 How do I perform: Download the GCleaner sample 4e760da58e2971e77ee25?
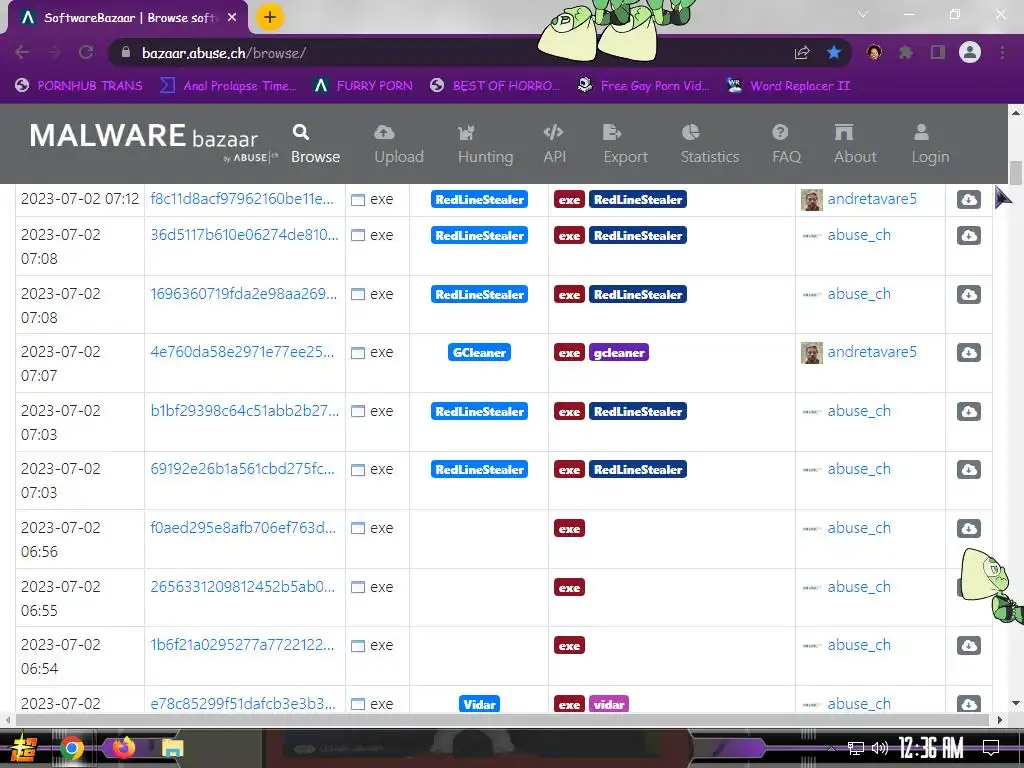pos(968,353)
